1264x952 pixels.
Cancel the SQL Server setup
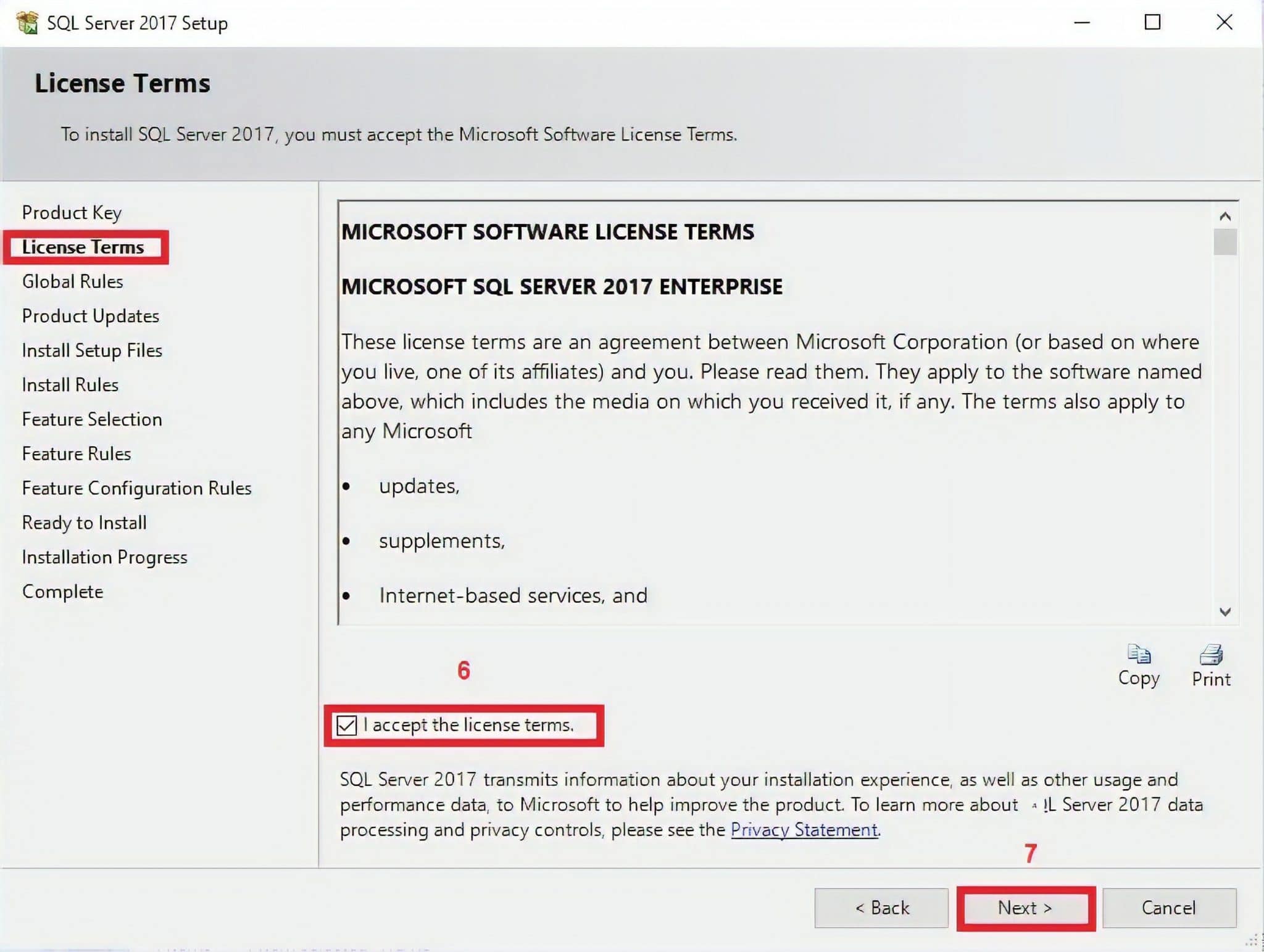pos(1169,908)
